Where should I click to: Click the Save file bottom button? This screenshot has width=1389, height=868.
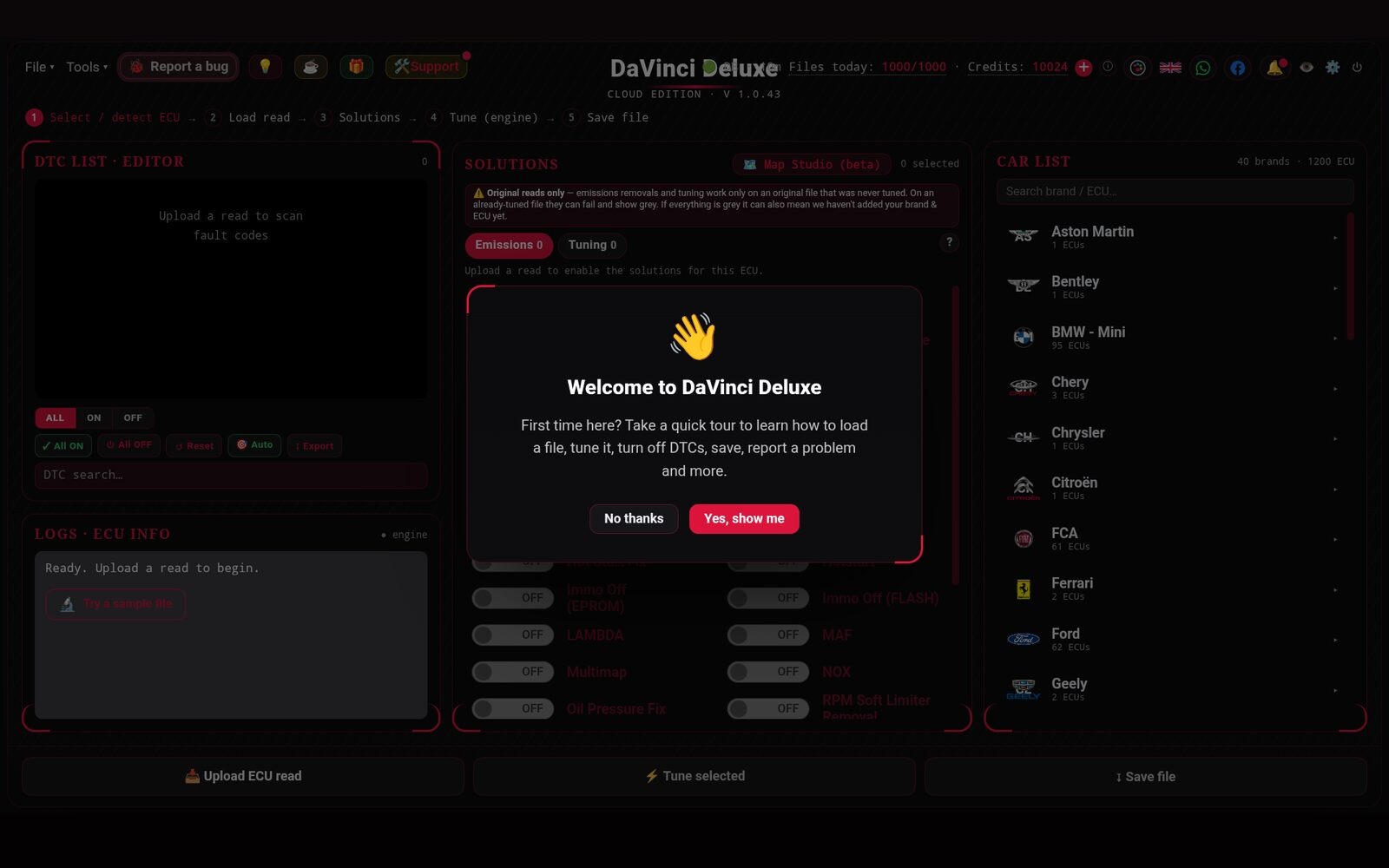[x=1146, y=776]
